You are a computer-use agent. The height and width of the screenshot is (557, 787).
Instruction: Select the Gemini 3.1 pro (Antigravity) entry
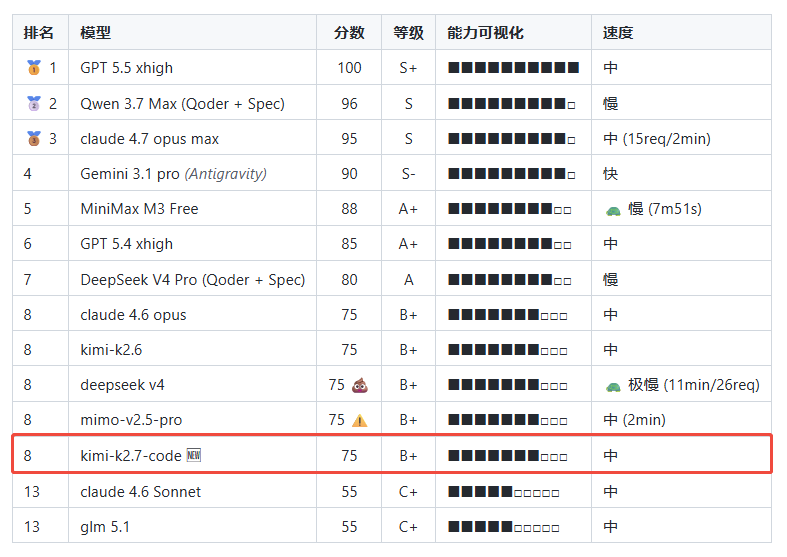coord(174,174)
